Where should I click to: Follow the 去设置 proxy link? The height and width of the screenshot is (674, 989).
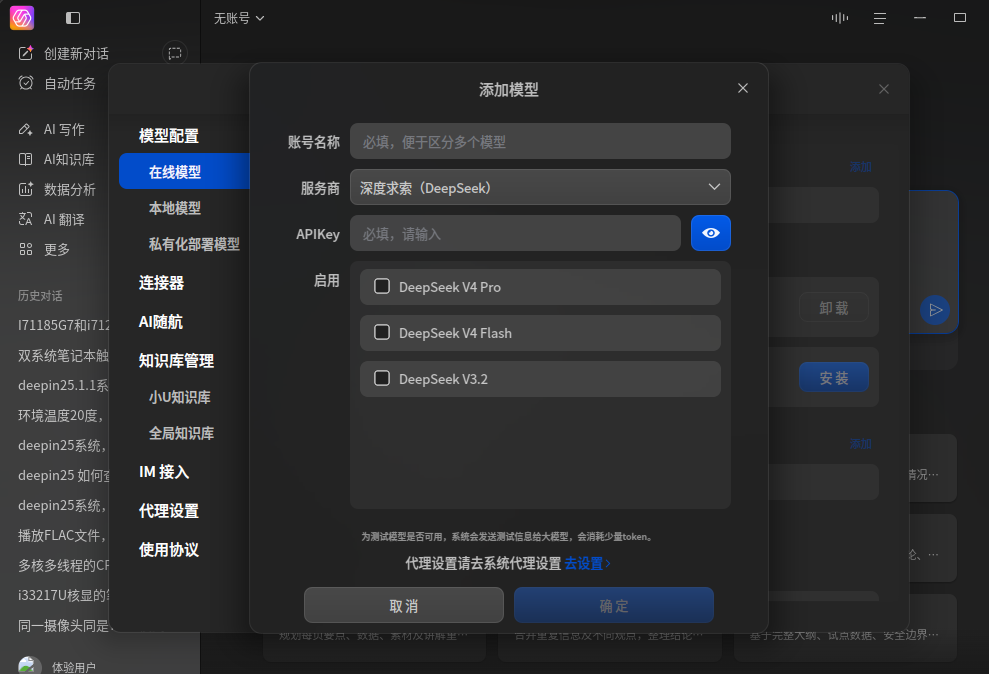(587, 563)
